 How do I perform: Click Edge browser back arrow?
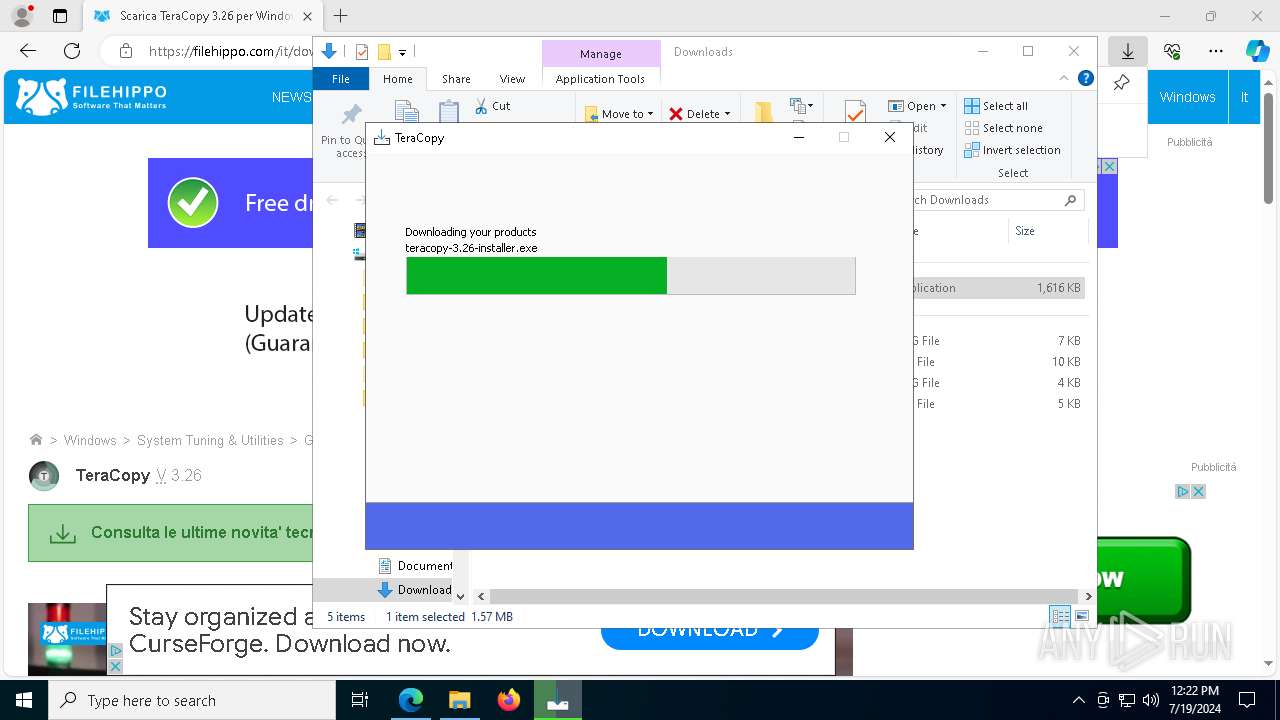(x=28, y=51)
